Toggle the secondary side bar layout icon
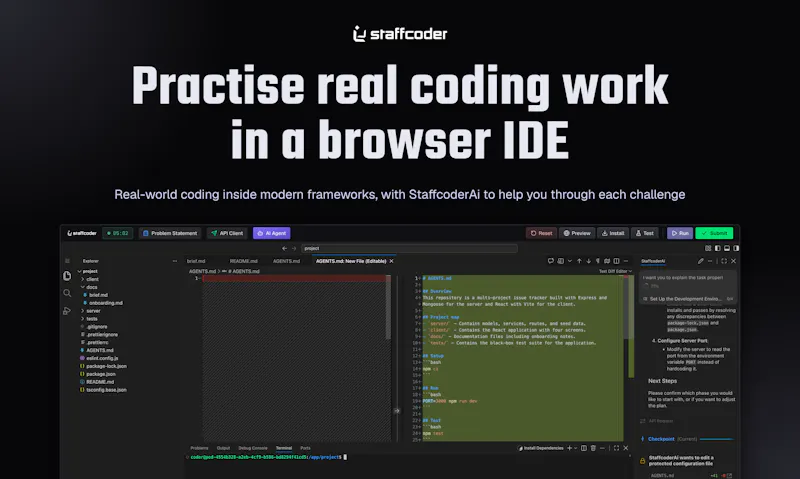 point(736,248)
